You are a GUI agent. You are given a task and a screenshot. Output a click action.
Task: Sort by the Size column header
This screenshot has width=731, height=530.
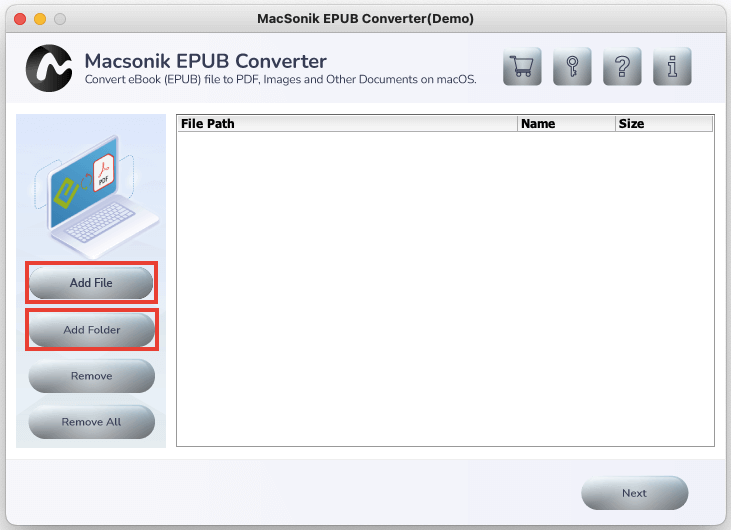664,124
